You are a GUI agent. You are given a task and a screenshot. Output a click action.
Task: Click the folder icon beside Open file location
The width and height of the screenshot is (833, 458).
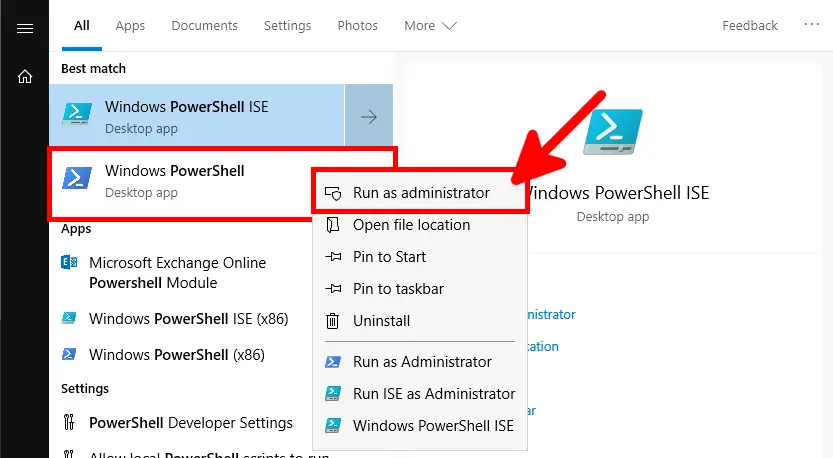click(x=333, y=225)
